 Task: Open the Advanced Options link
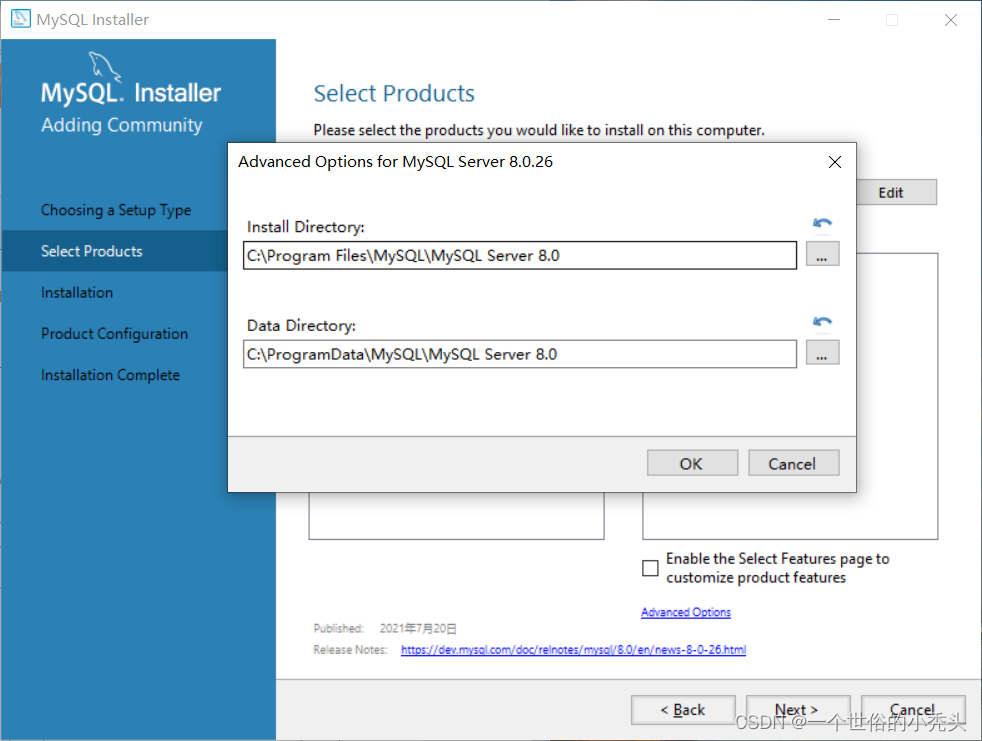(x=686, y=612)
